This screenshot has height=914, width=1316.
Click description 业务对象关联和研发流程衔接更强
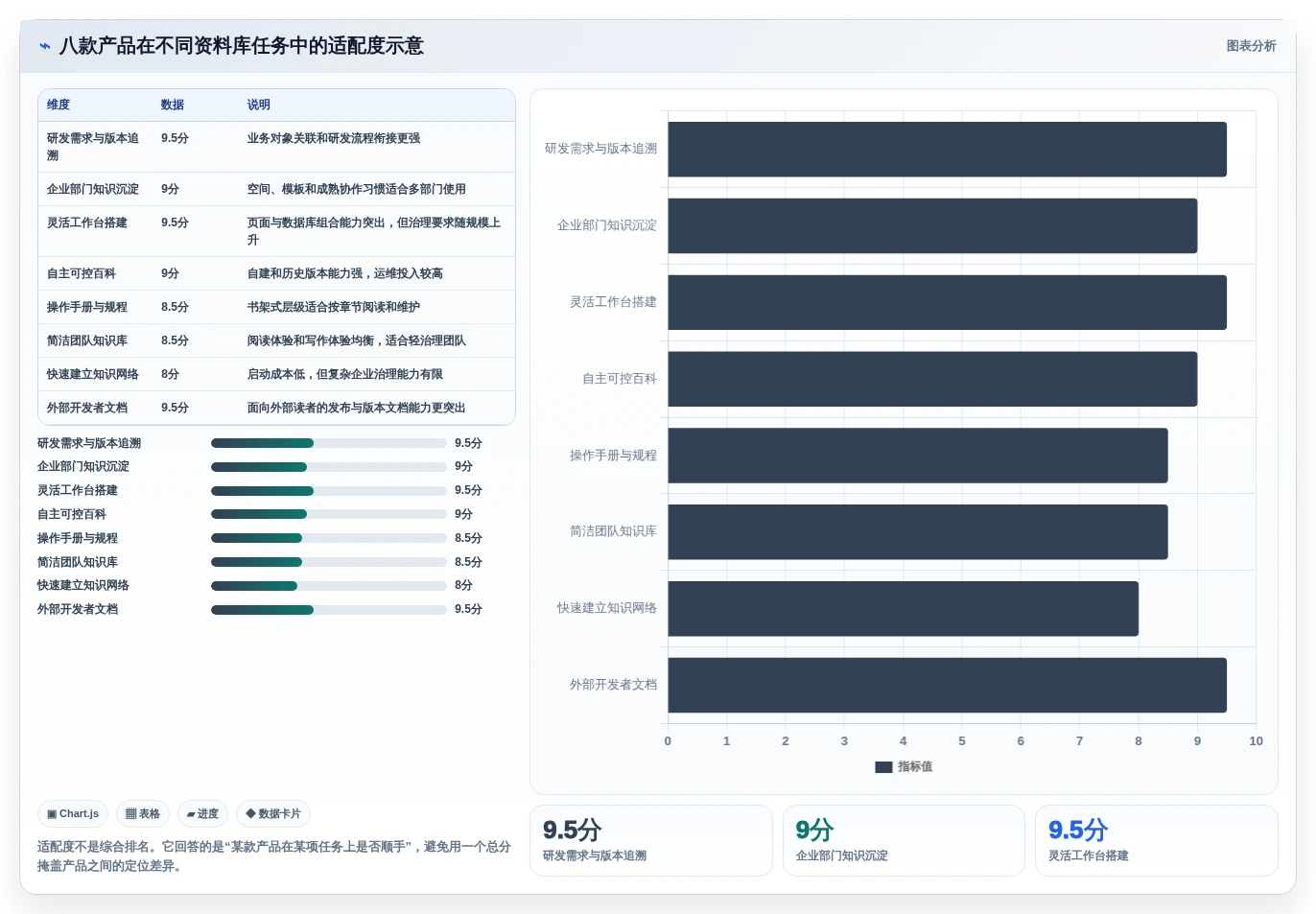pos(334,138)
